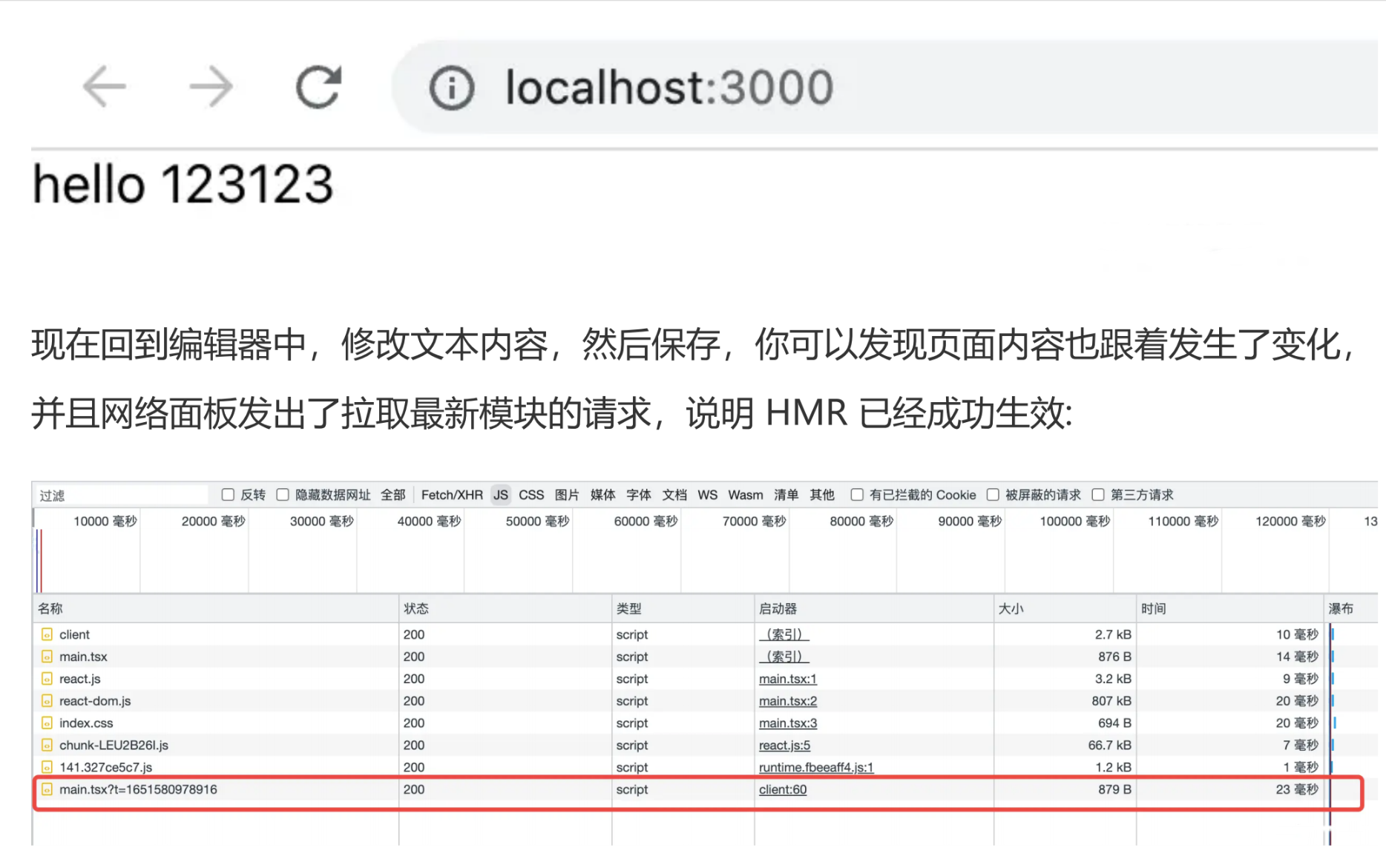Viewport: 1386px width, 868px height.
Task: Click the 60000 毫秒 timeline marker
Action: (646, 522)
